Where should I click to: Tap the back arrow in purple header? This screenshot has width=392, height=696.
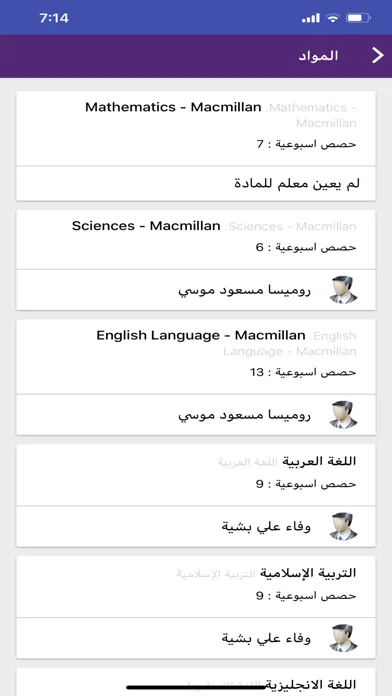point(378,55)
